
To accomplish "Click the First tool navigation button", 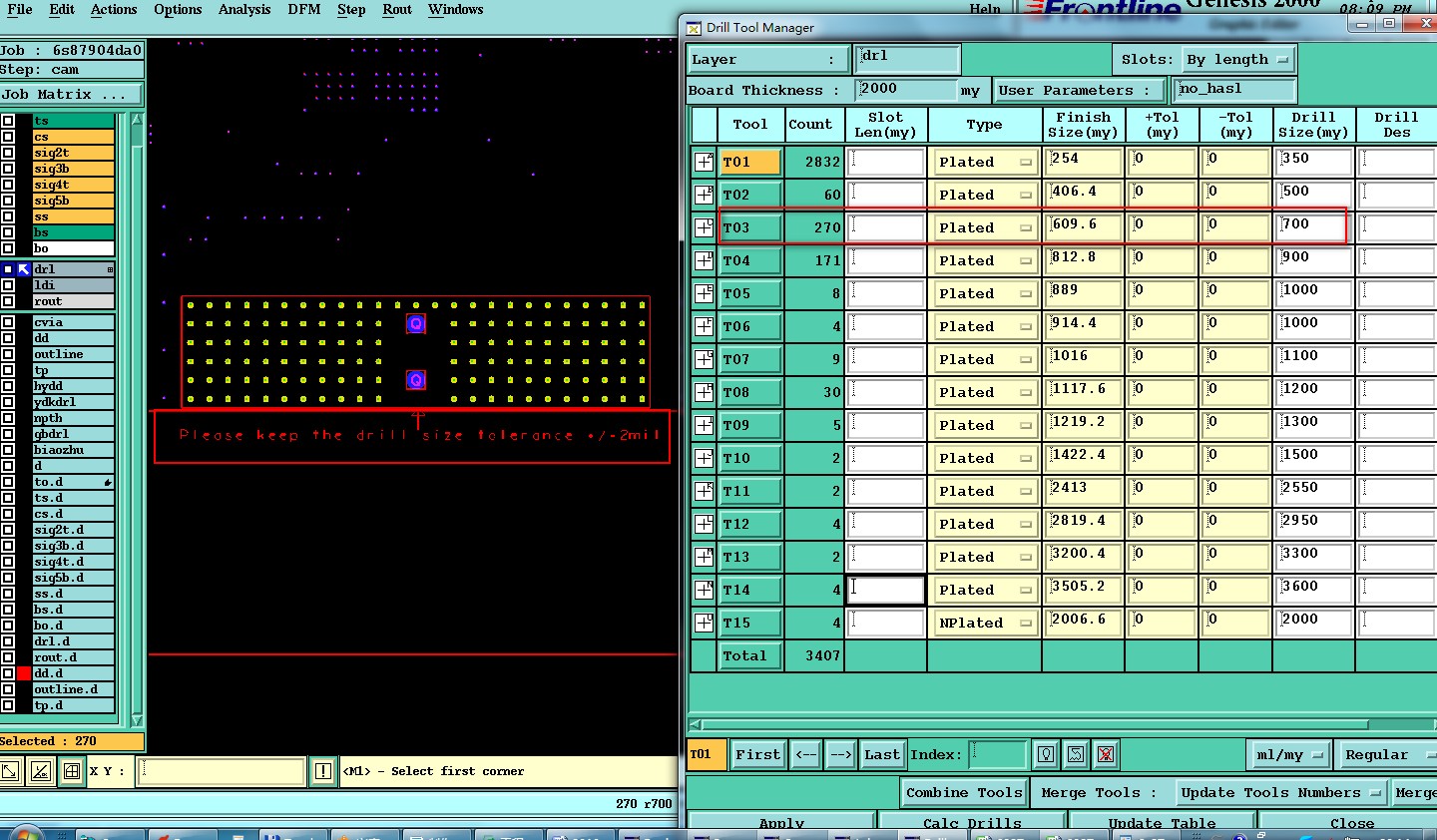I will tap(757, 755).
